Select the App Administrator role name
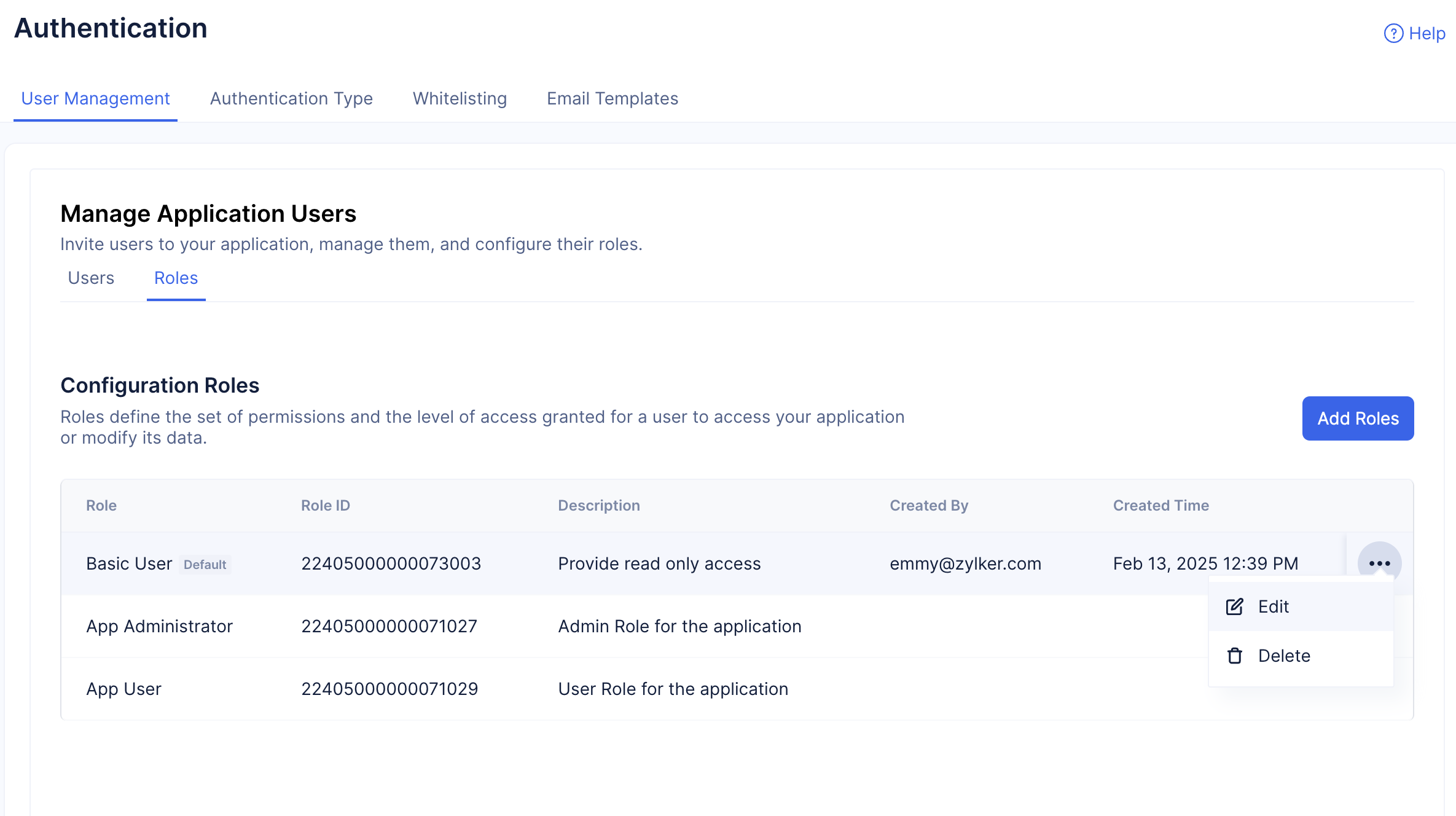The height and width of the screenshot is (816, 1456). (x=159, y=626)
